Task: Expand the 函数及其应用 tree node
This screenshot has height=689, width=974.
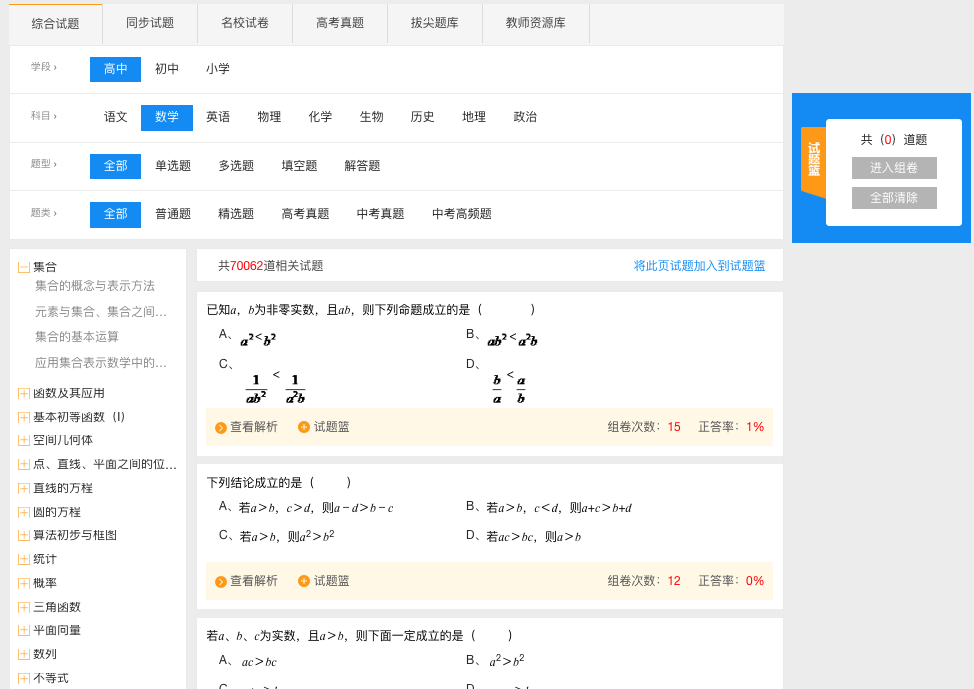Action: pos(24,394)
